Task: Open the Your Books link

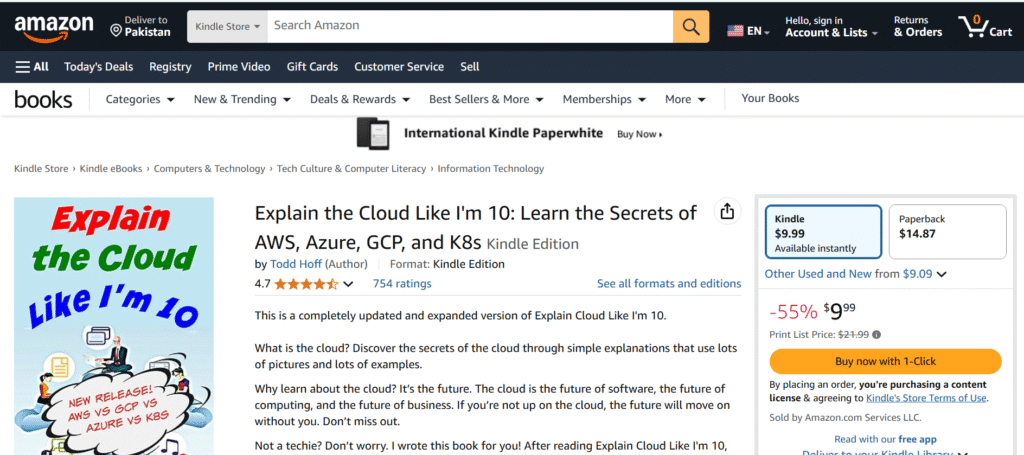Action: [x=770, y=99]
